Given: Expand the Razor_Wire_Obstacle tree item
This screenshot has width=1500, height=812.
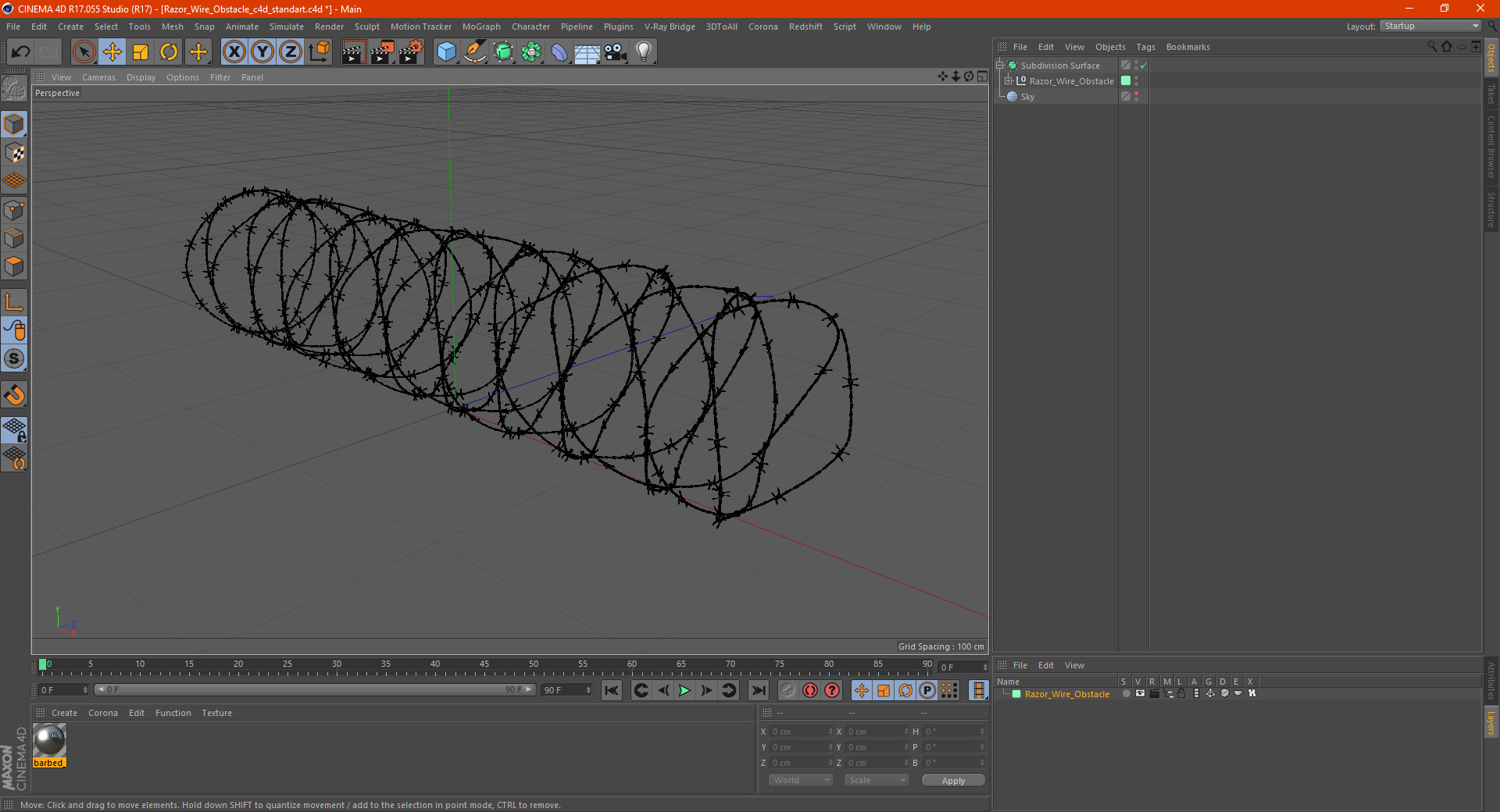Looking at the screenshot, I should [1009, 81].
